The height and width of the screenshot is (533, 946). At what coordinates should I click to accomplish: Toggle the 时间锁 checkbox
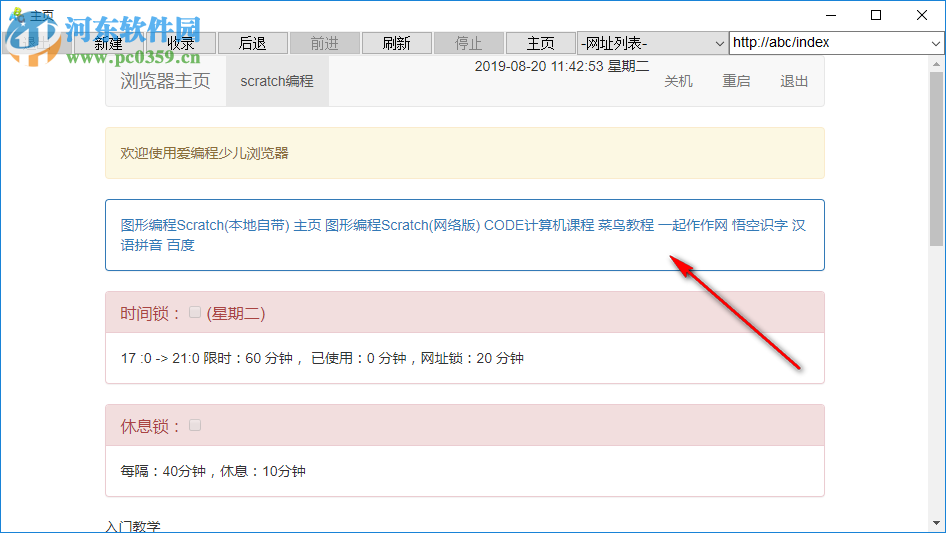tap(194, 312)
